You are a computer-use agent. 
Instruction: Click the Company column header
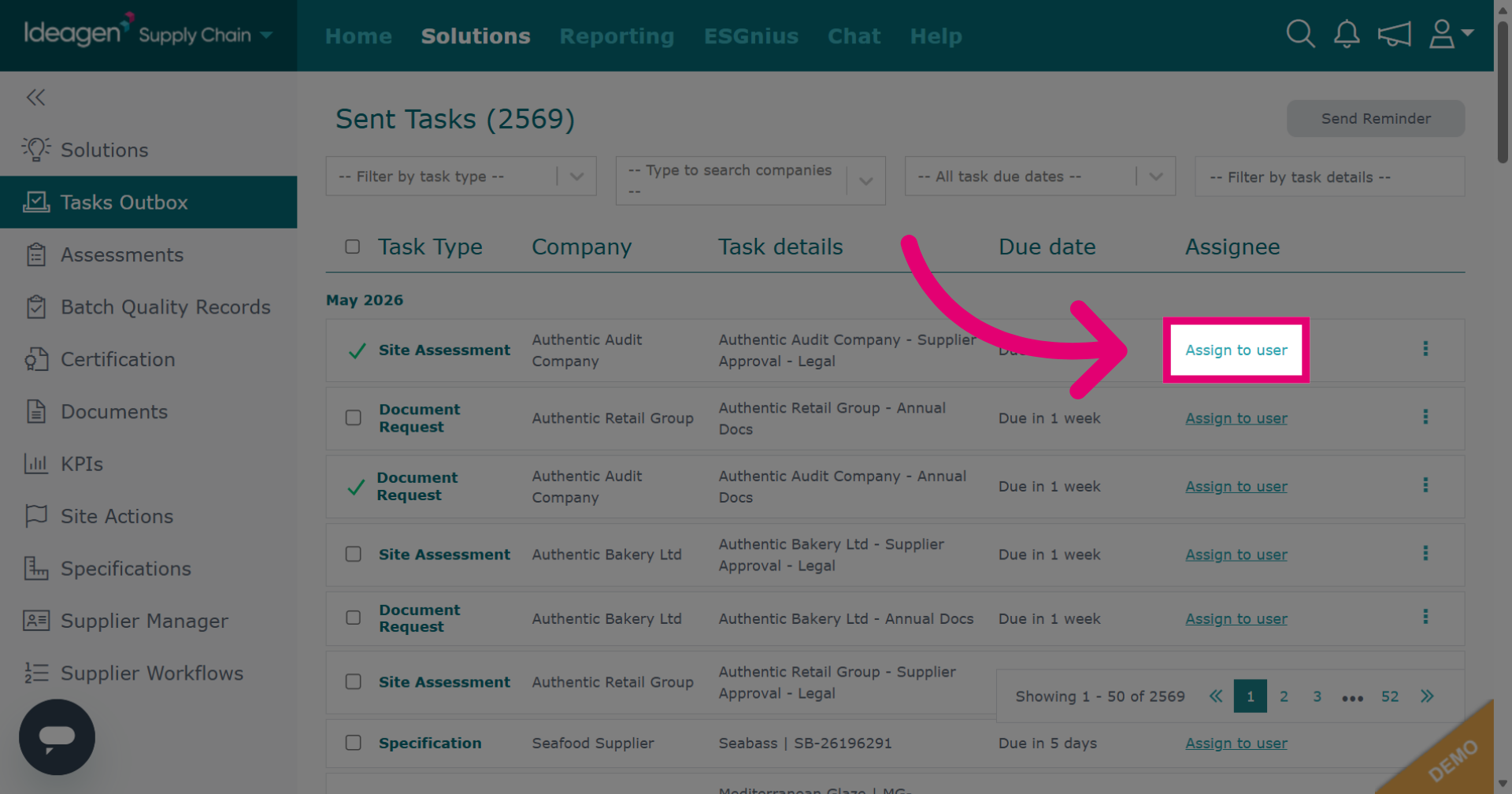581,247
